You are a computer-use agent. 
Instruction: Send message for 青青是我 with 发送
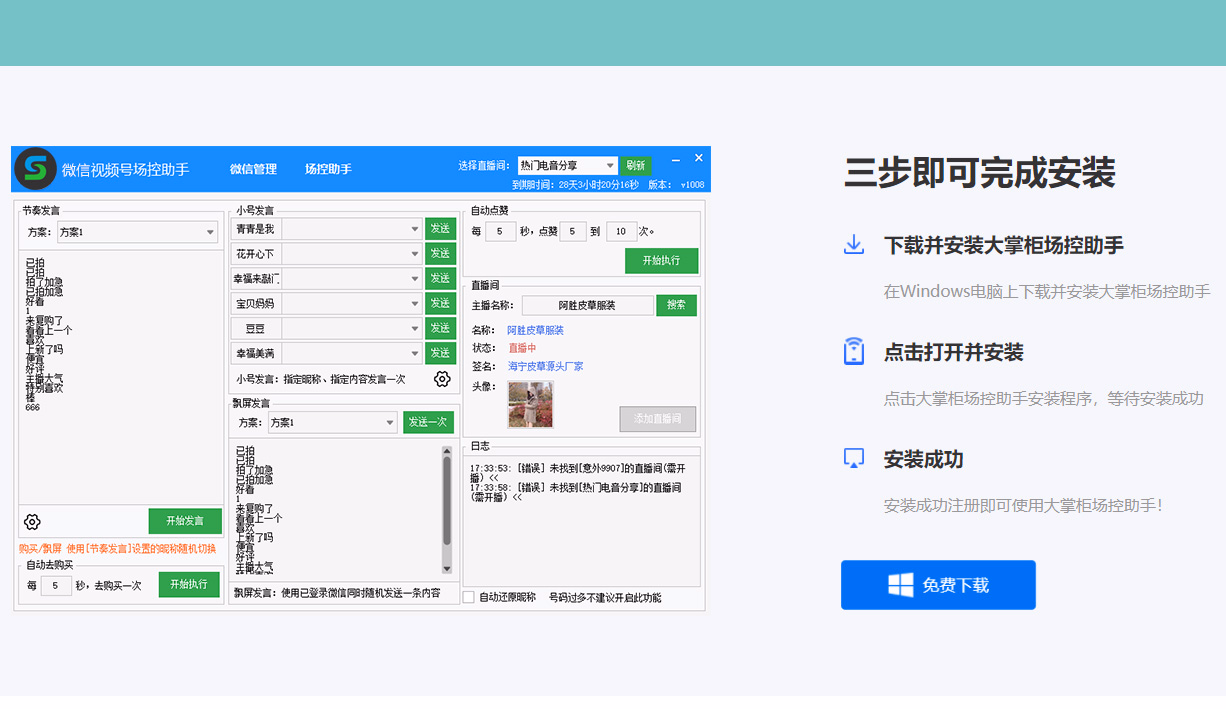click(x=440, y=229)
